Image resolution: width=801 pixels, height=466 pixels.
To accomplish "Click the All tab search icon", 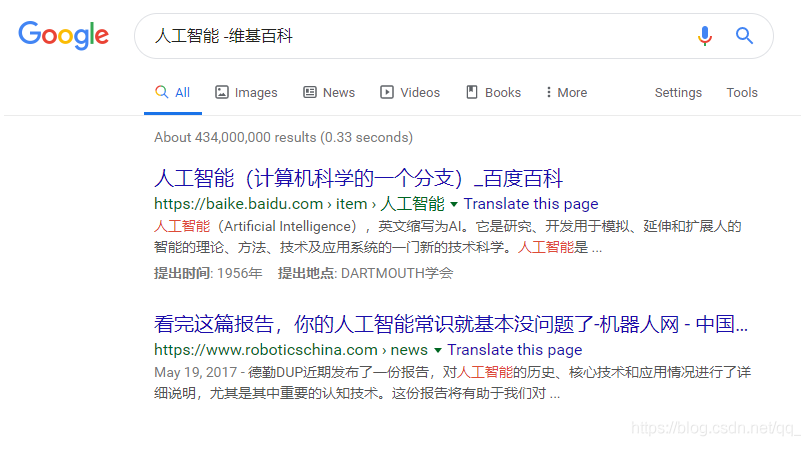I will [161, 92].
